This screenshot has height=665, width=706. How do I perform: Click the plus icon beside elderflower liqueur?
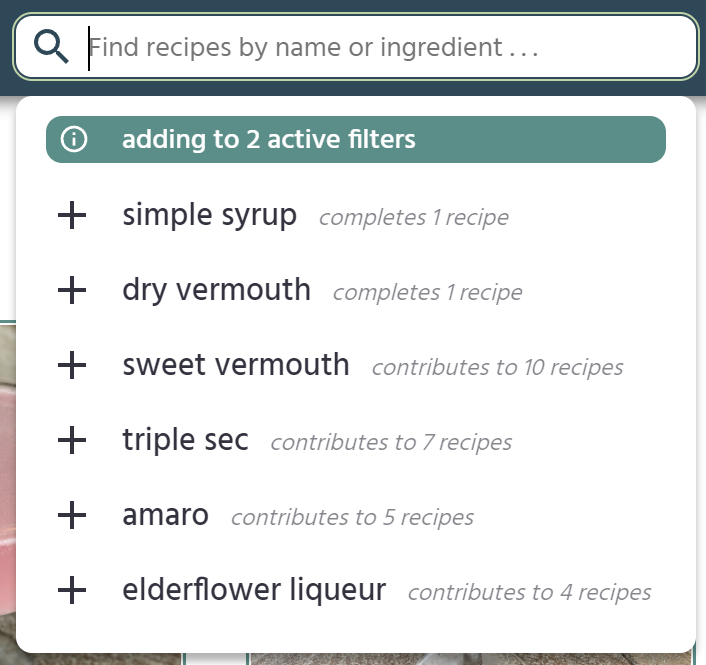[72, 591]
